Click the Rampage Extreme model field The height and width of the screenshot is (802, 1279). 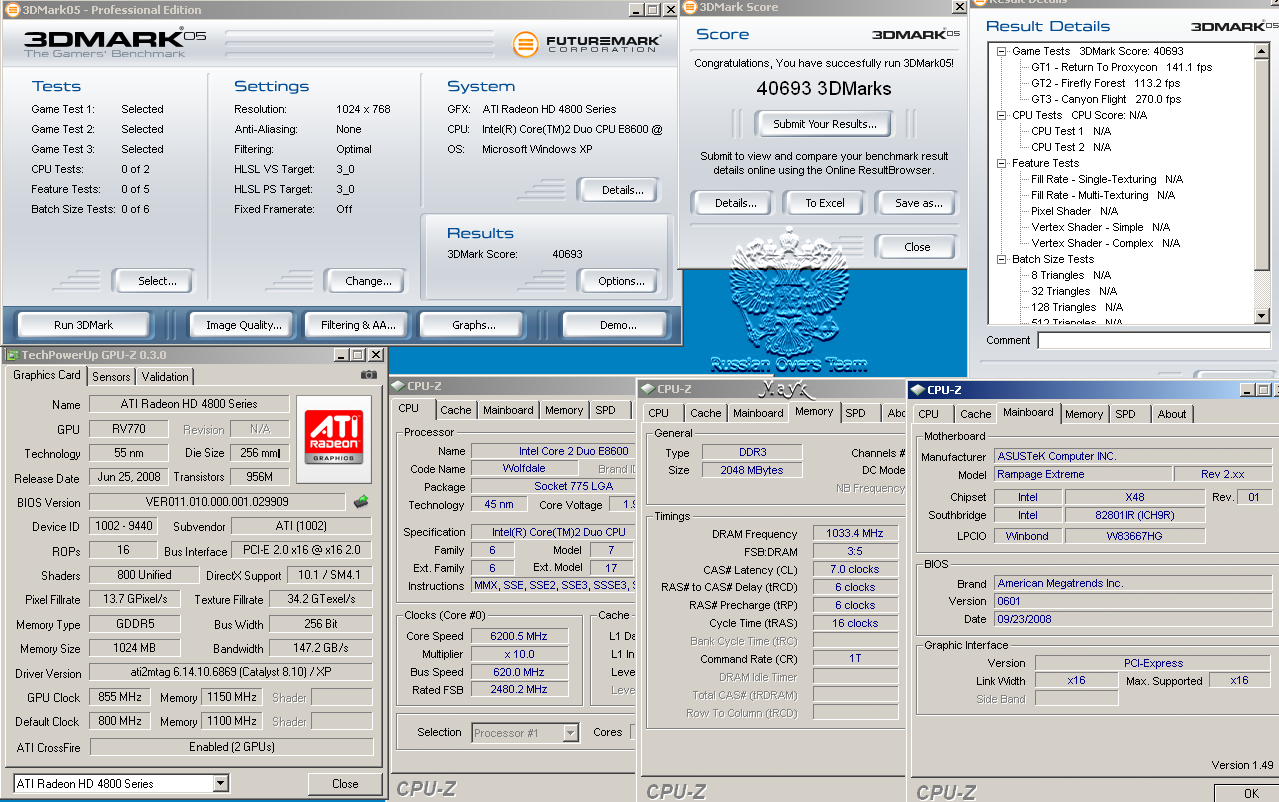[1082, 474]
